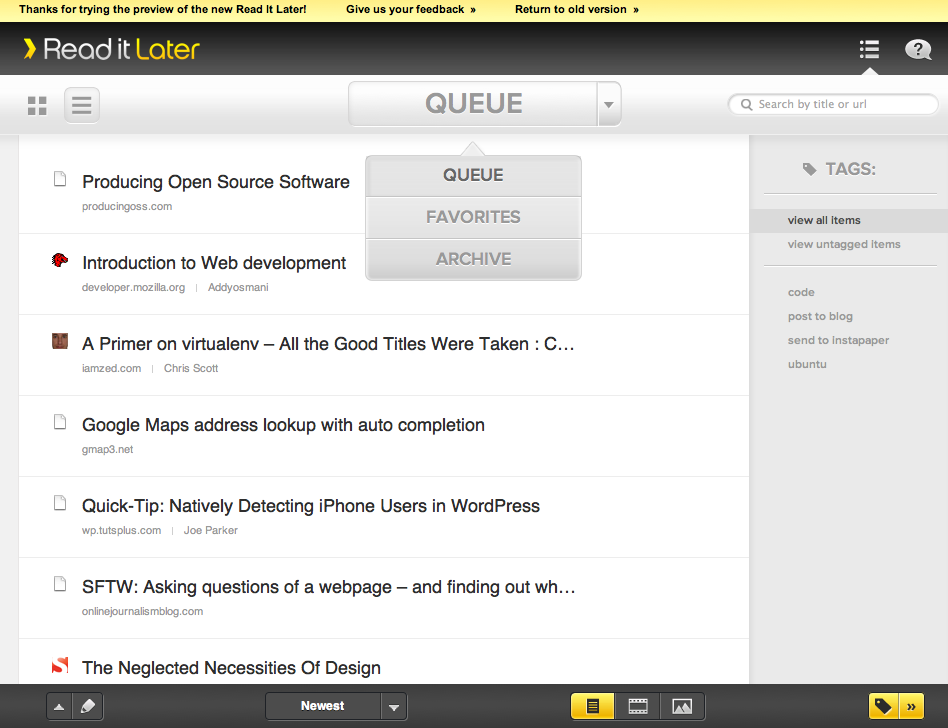
Task: Filter by images picture icon
Action: click(x=682, y=706)
